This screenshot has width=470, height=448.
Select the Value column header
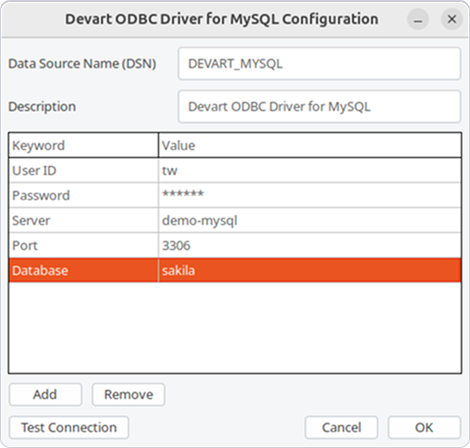pyautogui.click(x=310, y=145)
